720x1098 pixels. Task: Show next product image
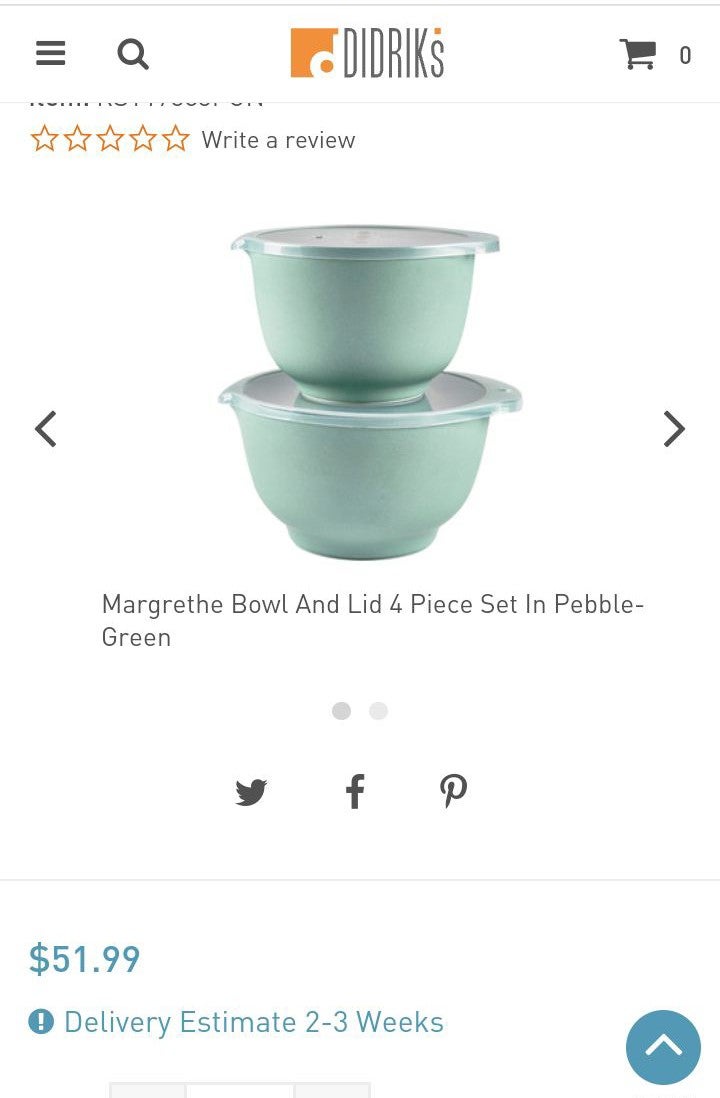(x=674, y=429)
